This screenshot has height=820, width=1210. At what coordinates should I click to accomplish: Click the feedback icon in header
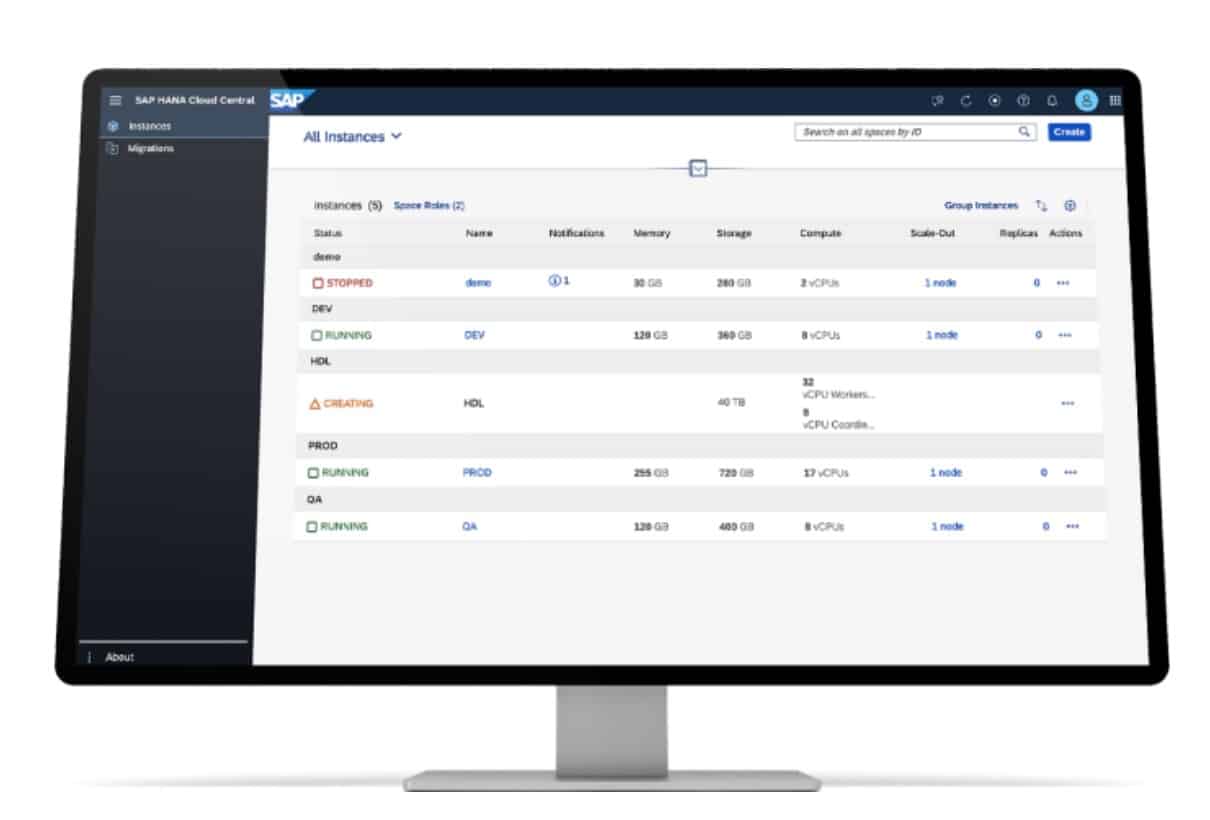[937, 101]
